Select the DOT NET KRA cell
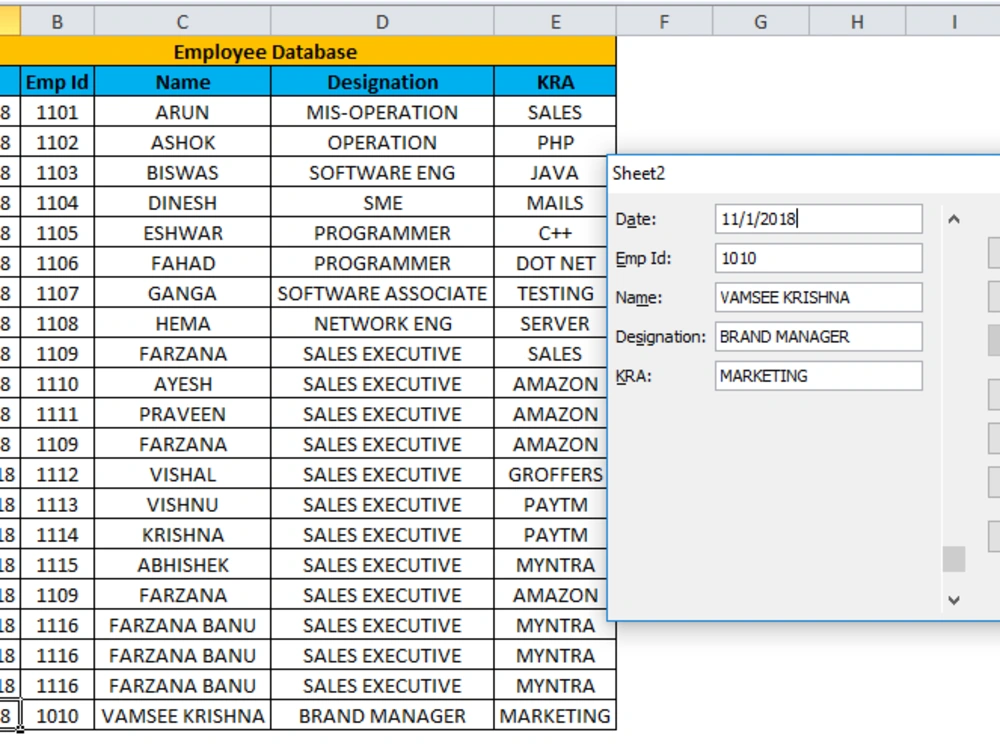Viewport: 1000px width, 750px height. coord(551,263)
